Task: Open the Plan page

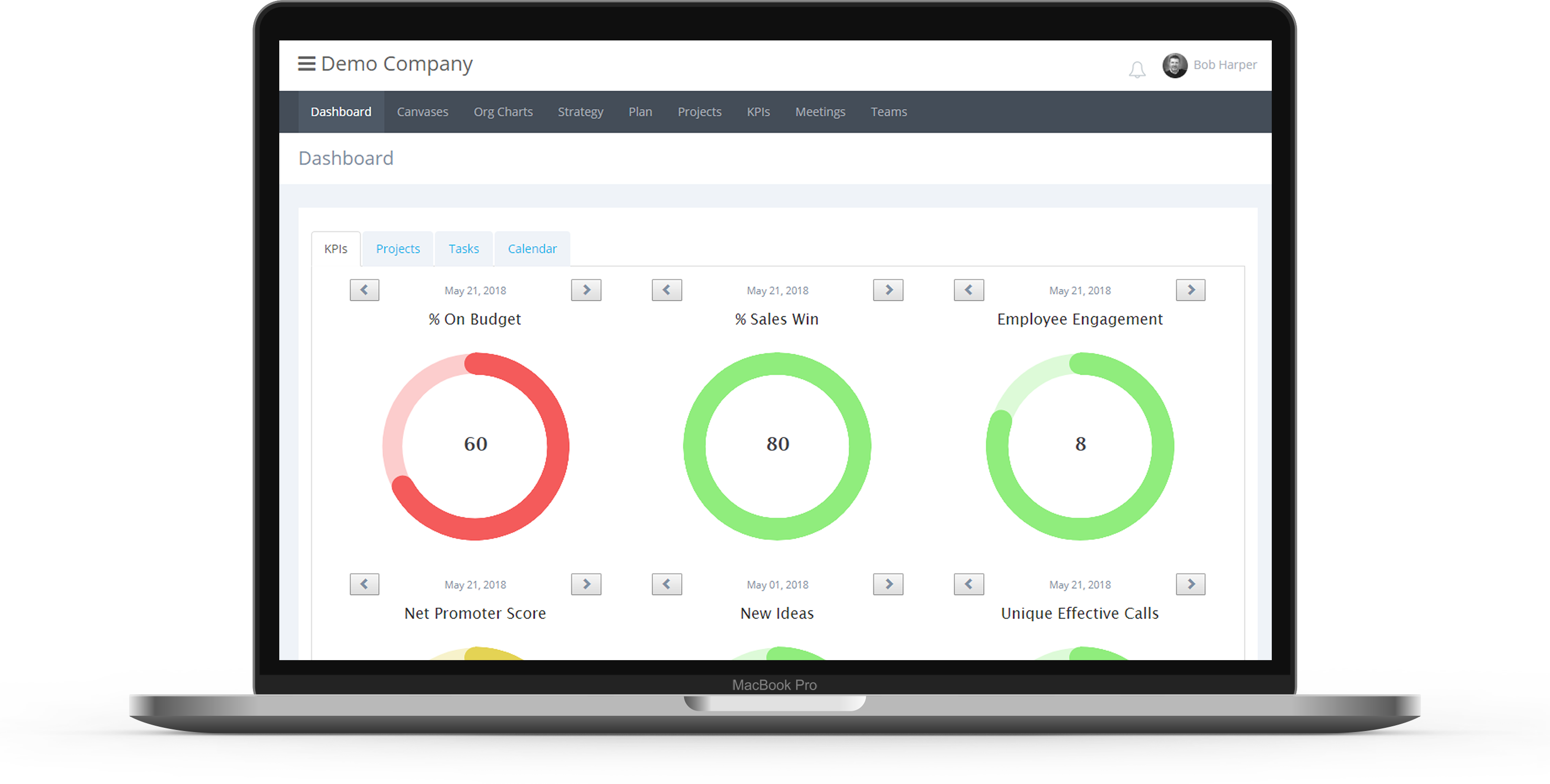Action: [640, 112]
